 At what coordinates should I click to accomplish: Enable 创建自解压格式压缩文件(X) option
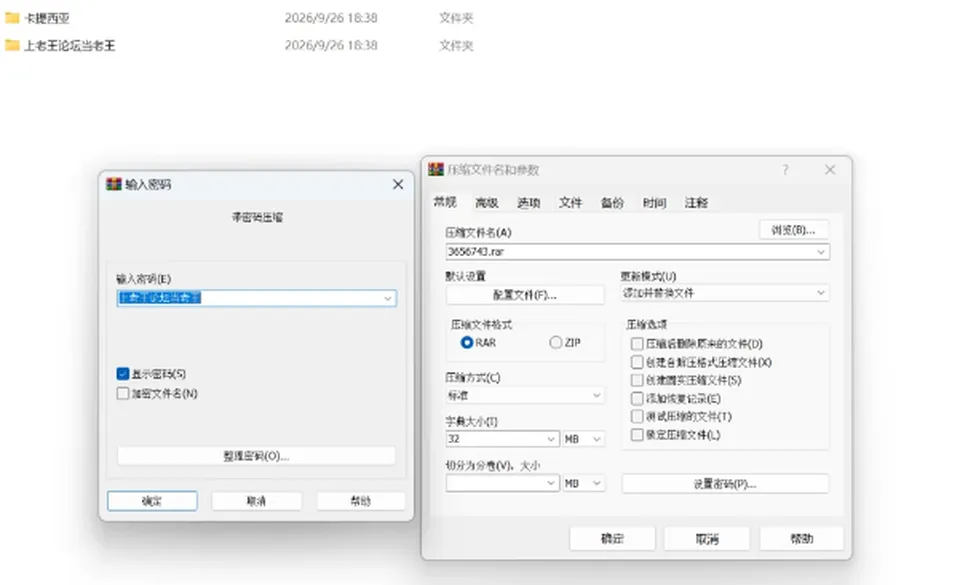[x=637, y=362]
